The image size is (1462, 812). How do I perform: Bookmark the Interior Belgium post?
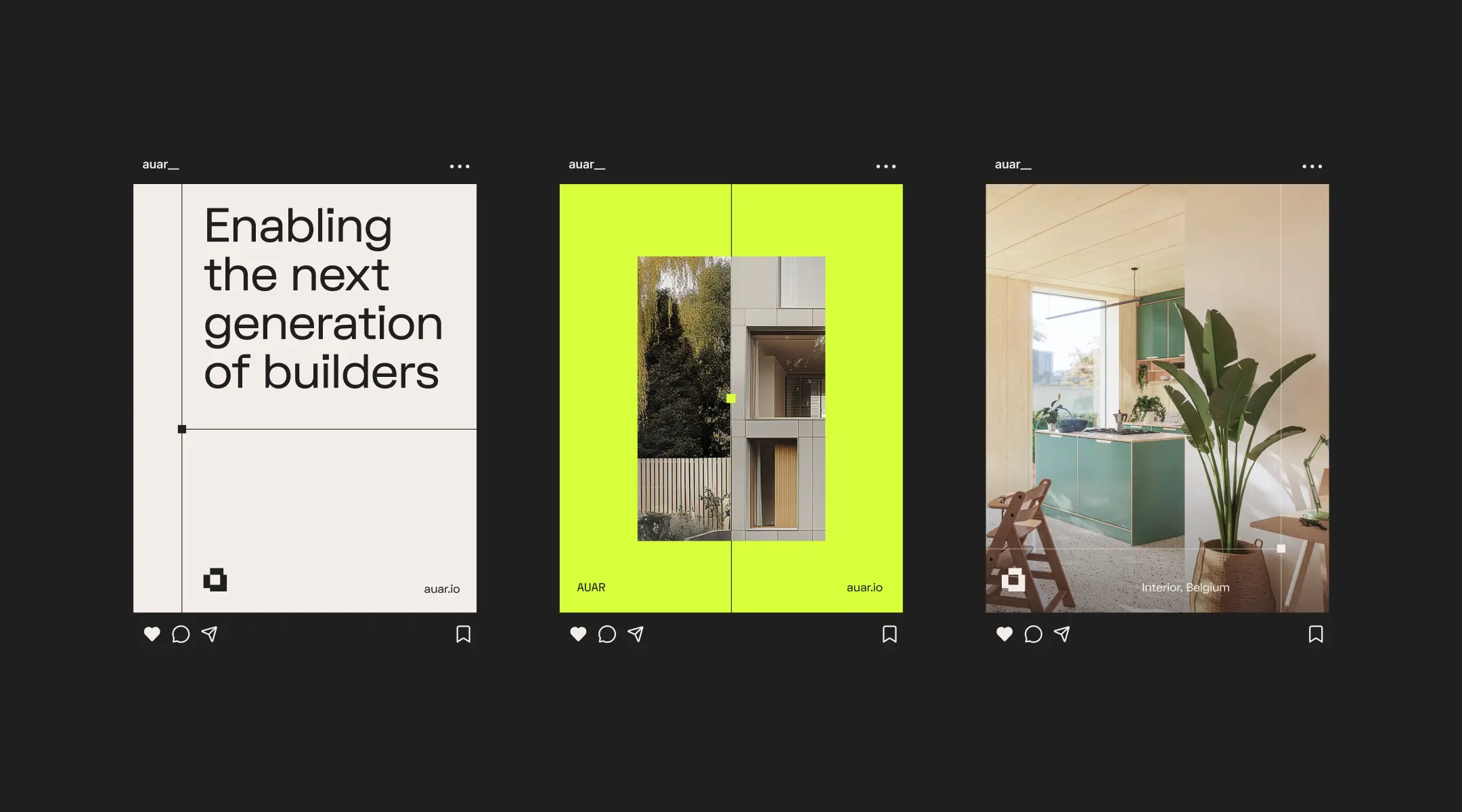click(1316, 634)
